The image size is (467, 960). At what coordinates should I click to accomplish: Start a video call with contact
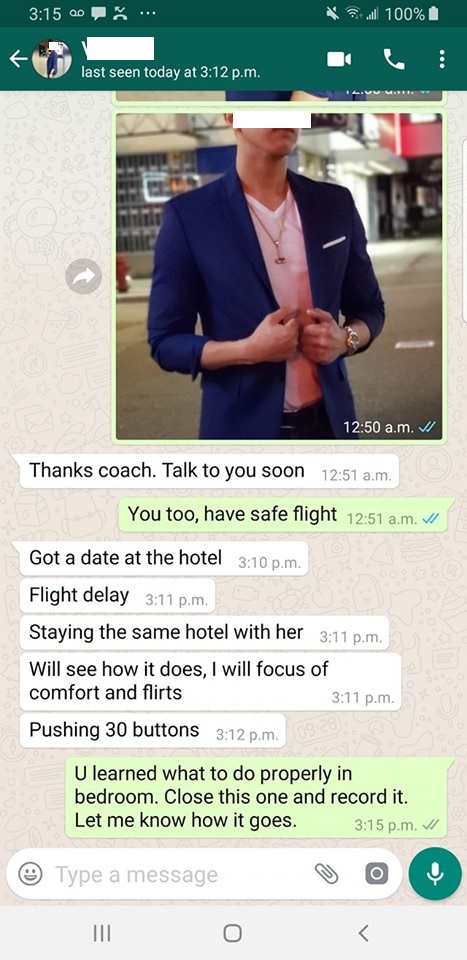(339, 59)
